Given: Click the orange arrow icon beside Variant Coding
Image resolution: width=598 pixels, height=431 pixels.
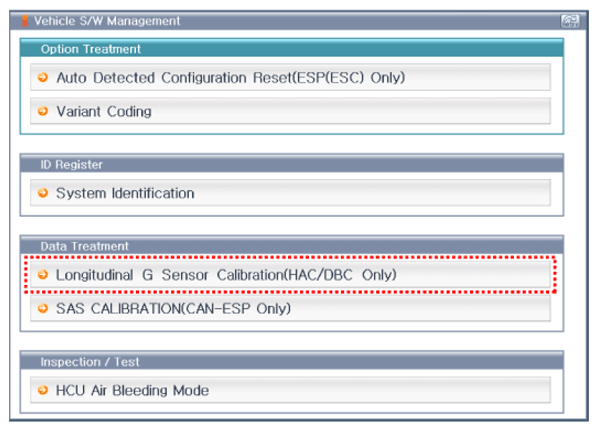Looking at the screenshot, I should tap(43, 111).
